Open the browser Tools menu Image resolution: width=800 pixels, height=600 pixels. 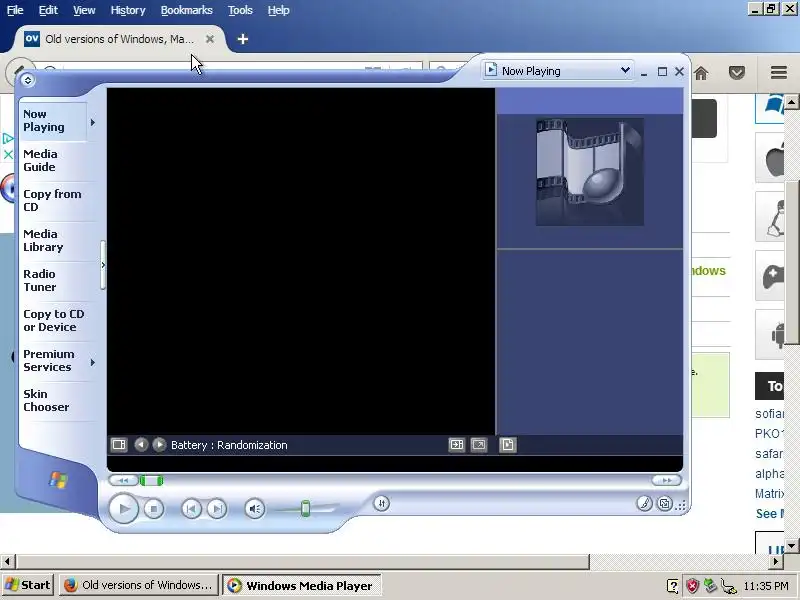(240, 10)
